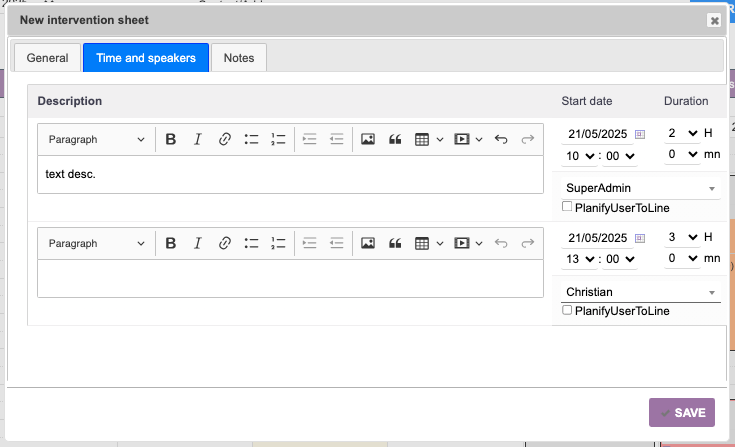Open the Notes tab
This screenshot has width=735, height=447.
click(239, 58)
